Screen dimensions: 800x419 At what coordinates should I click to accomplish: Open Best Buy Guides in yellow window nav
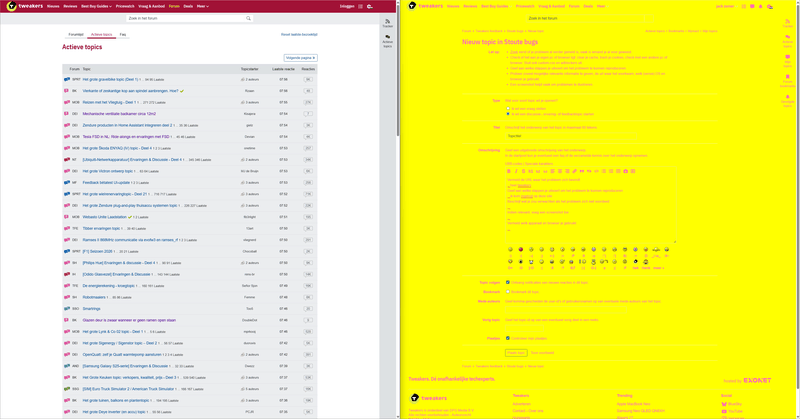(x=496, y=7)
